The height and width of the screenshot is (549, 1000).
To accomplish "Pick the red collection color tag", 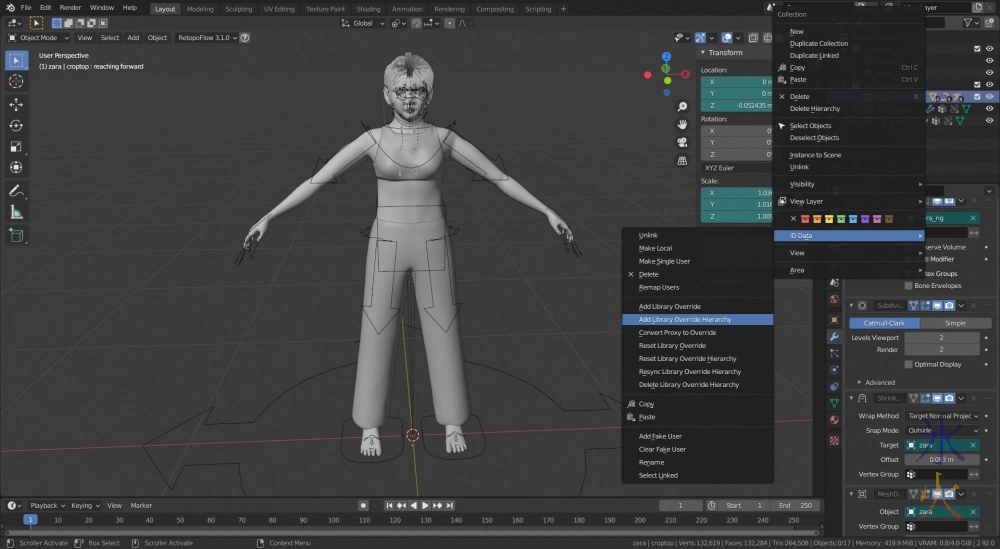I will (x=807, y=218).
